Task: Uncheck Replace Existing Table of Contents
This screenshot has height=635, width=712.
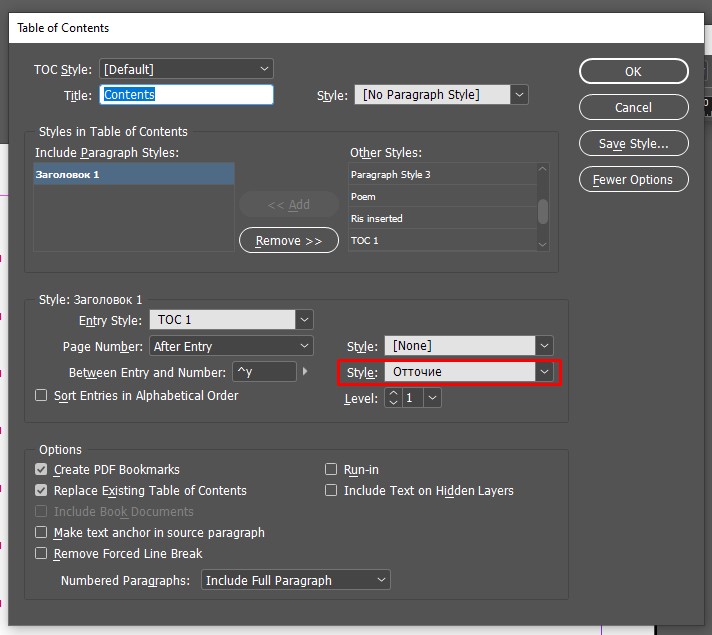Action: 41,490
